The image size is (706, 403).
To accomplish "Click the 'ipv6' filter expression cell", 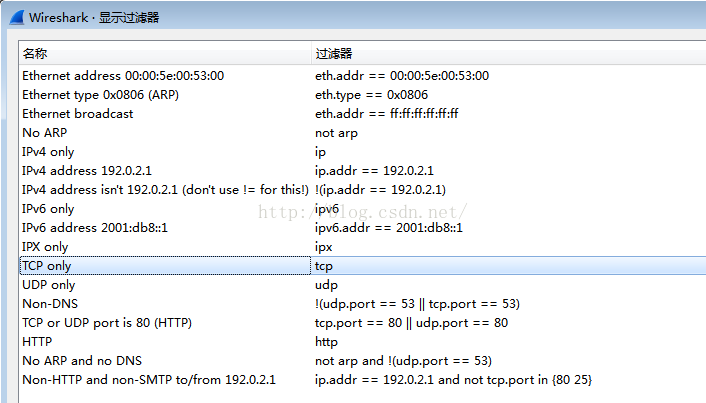I will pyautogui.click(x=327, y=209).
